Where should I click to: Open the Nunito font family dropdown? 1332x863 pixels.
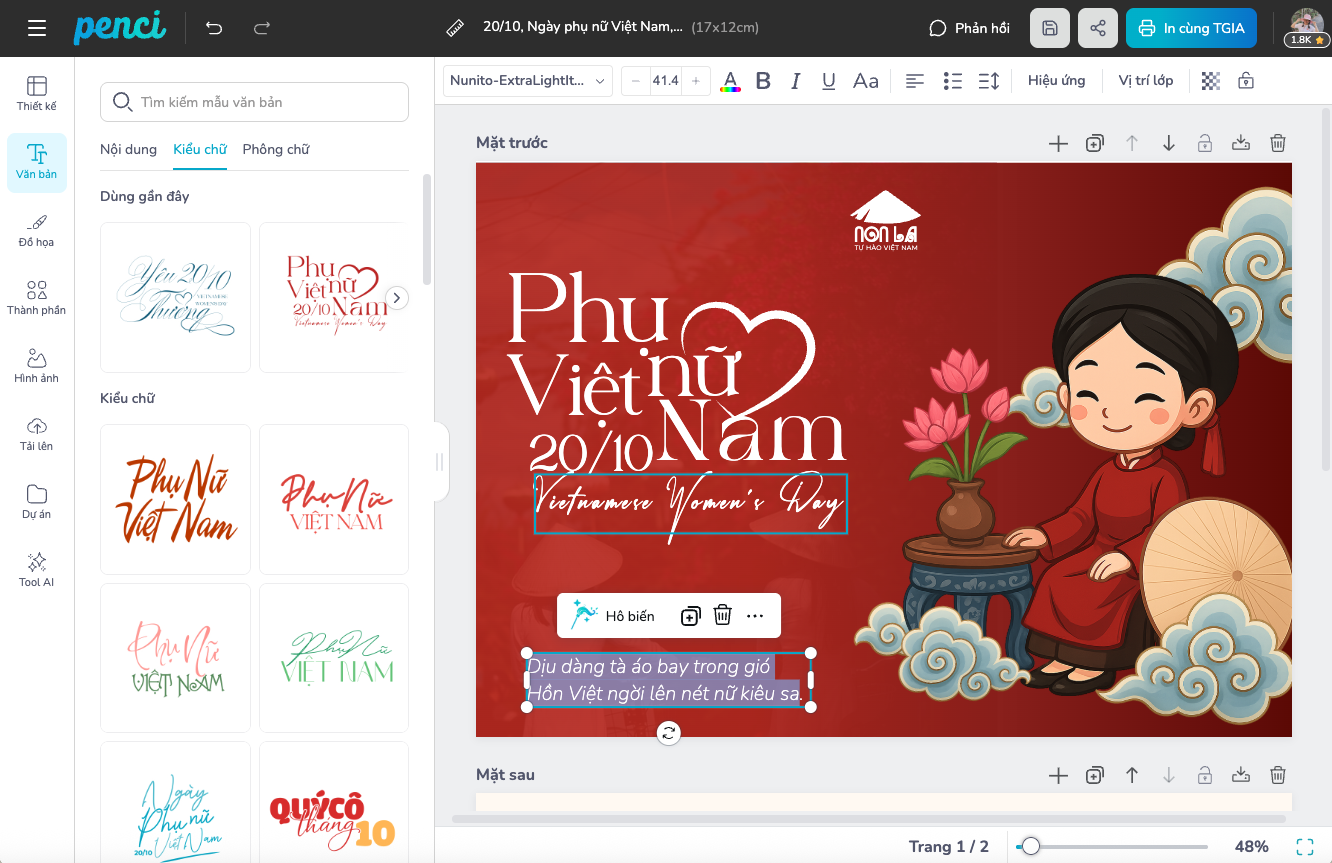(x=528, y=81)
